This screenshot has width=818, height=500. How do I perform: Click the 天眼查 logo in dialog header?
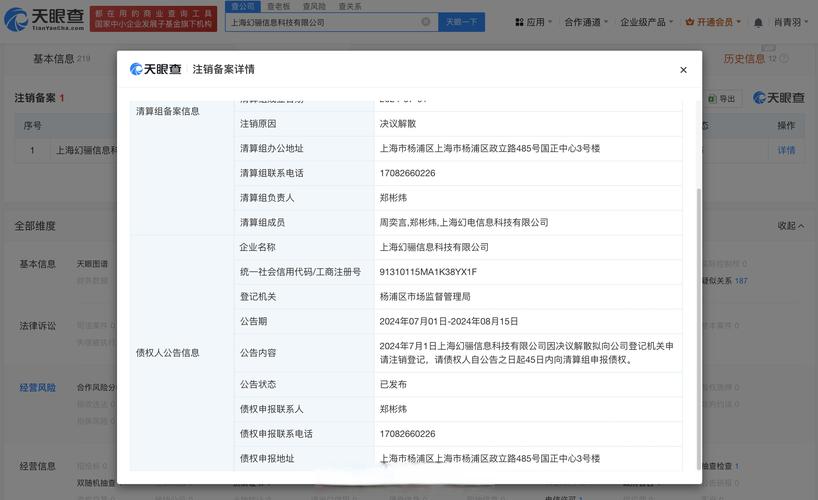coord(155,70)
